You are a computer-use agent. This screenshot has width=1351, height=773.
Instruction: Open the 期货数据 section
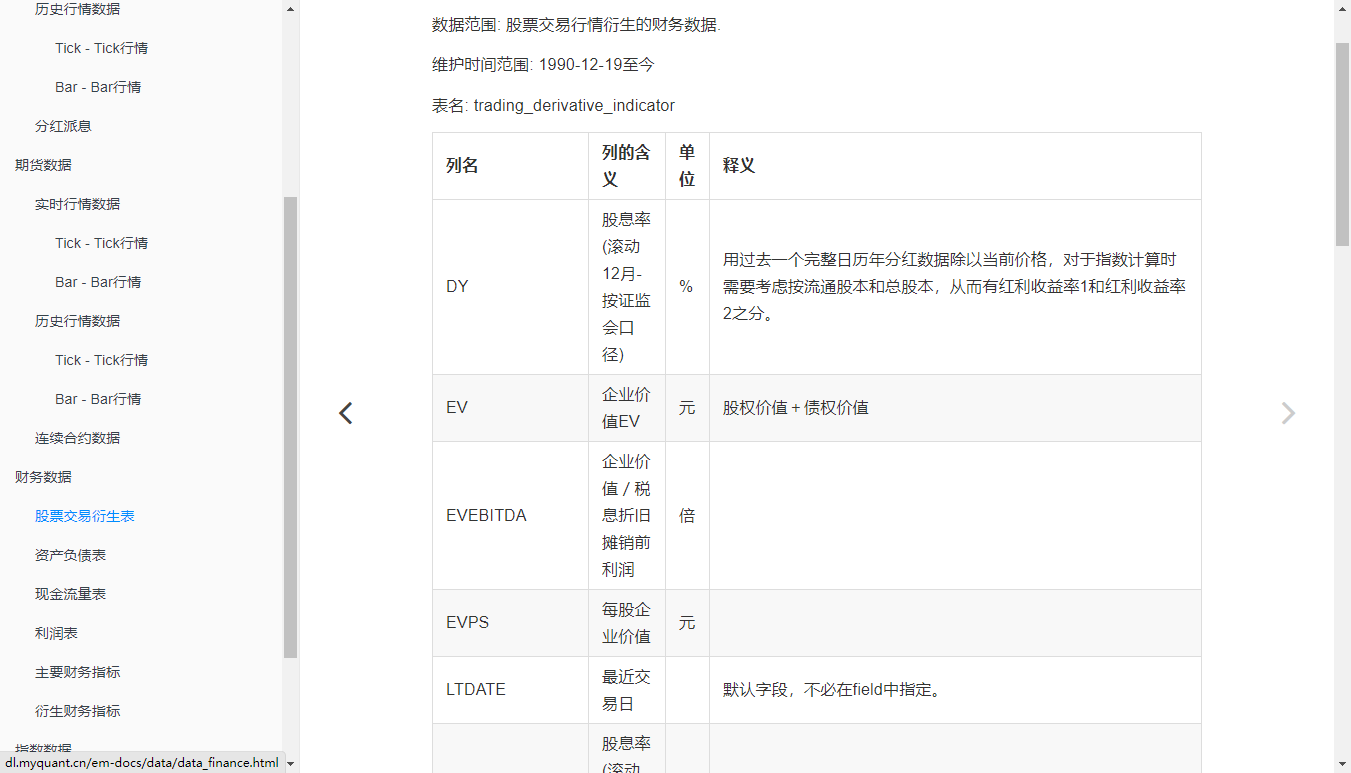(43, 165)
